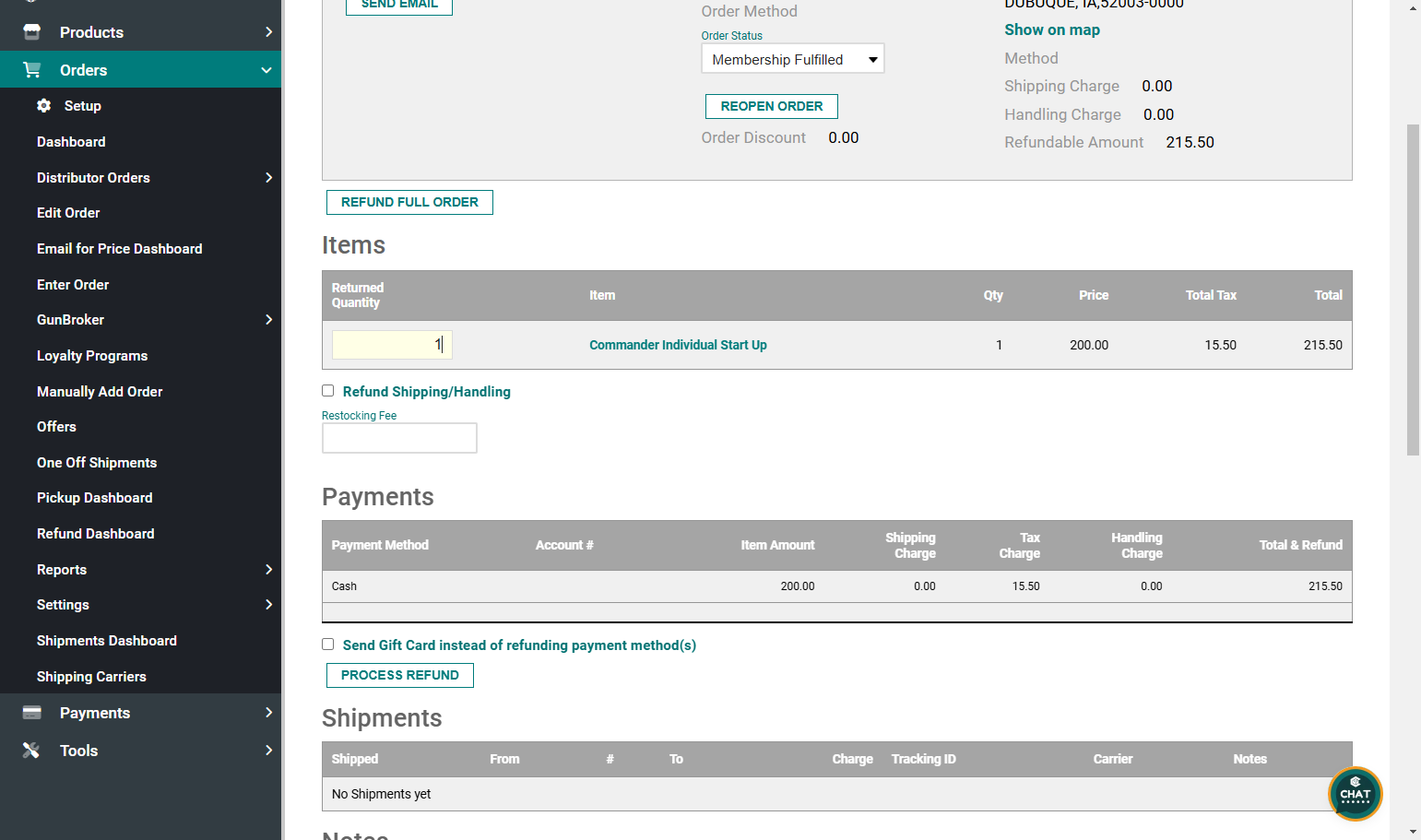Open the Shipments Dashboard

coord(107,641)
